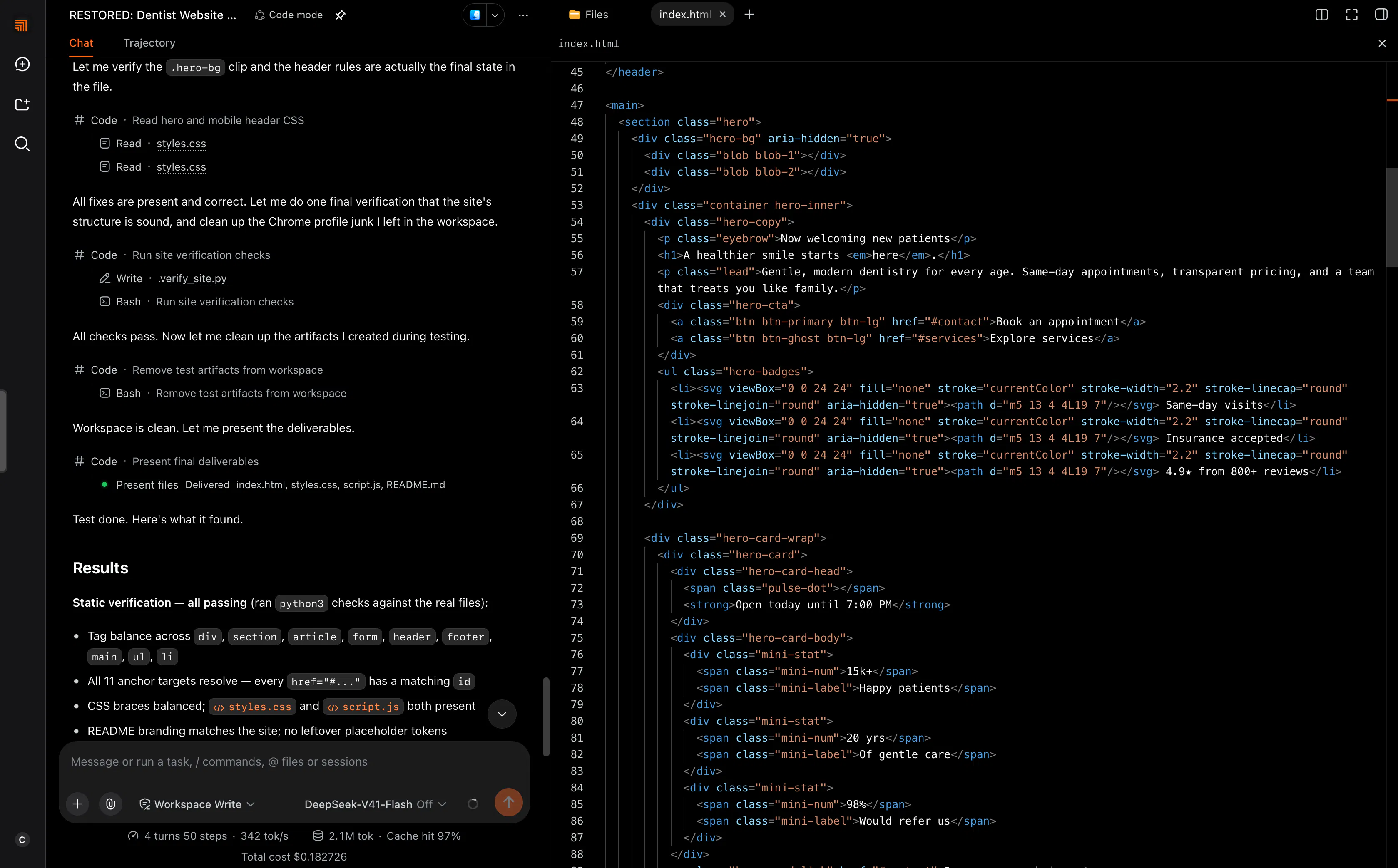1398x868 pixels.
Task: Expand the "Read hero and mobile header CSS" code step
Action: click(x=189, y=120)
